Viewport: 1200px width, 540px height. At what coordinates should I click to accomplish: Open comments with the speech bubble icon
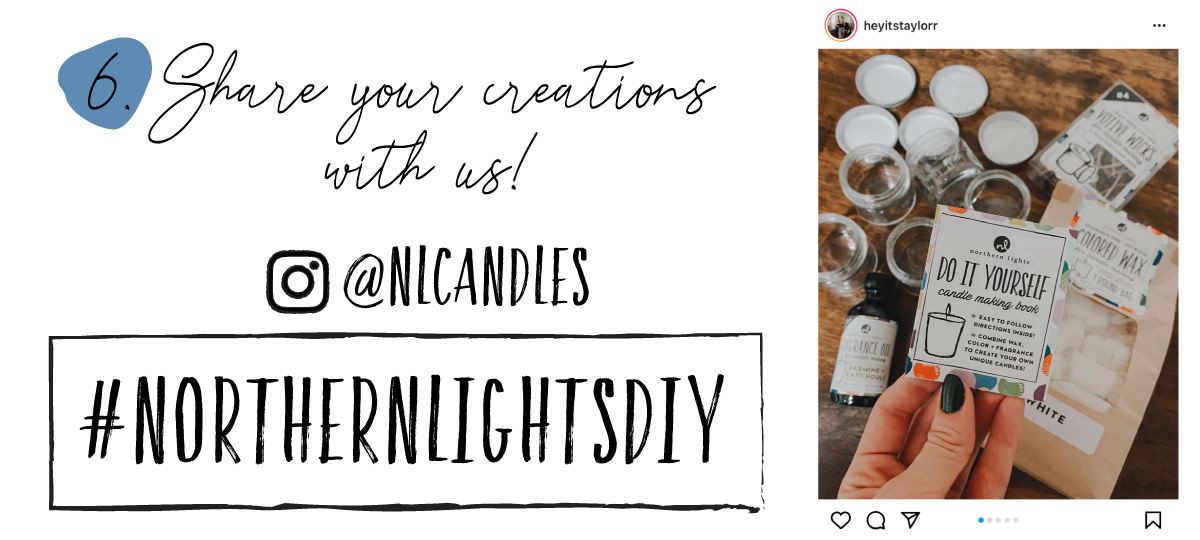point(876,520)
